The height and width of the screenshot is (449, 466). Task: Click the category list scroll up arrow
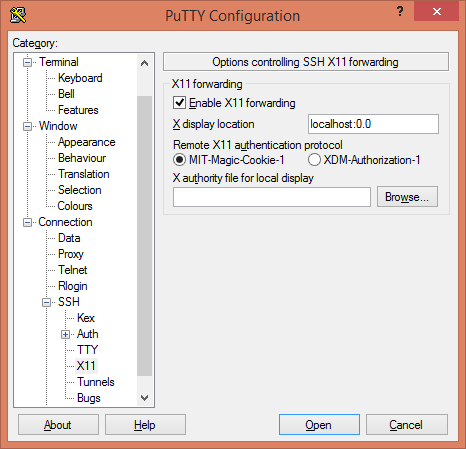coord(144,63)
